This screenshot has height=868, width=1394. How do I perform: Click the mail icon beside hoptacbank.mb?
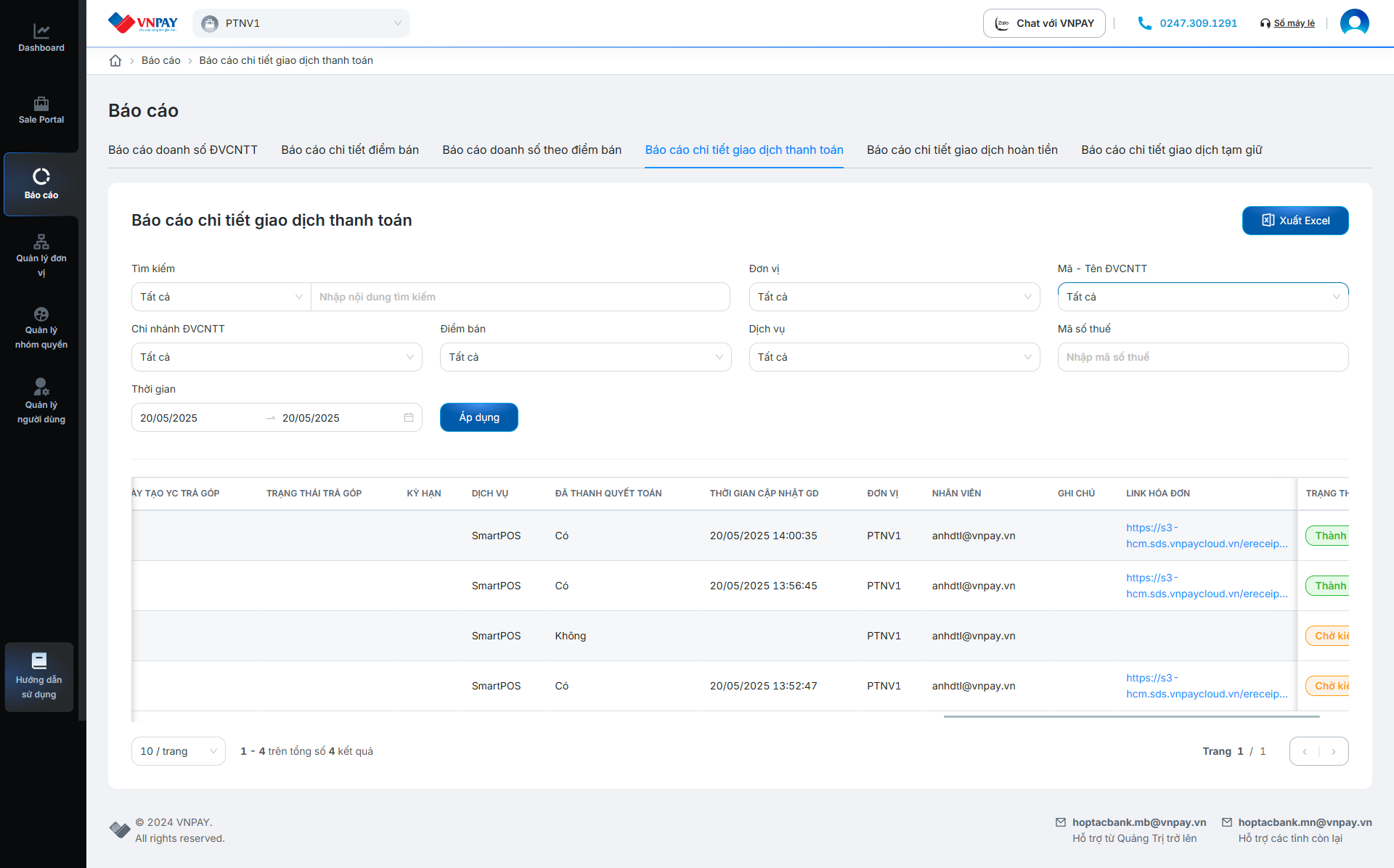1061,822
